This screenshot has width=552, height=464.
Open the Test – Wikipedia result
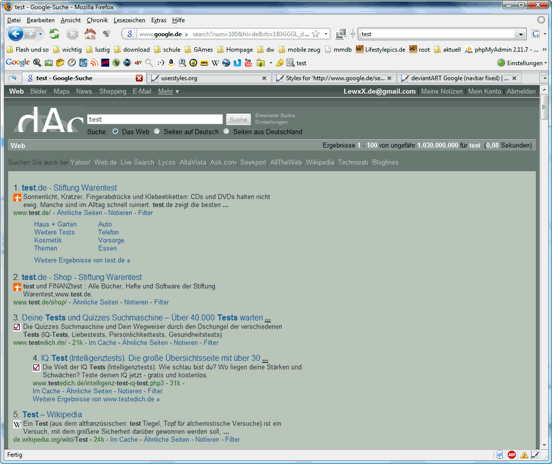pyautogui.click(x=52, y=414)
